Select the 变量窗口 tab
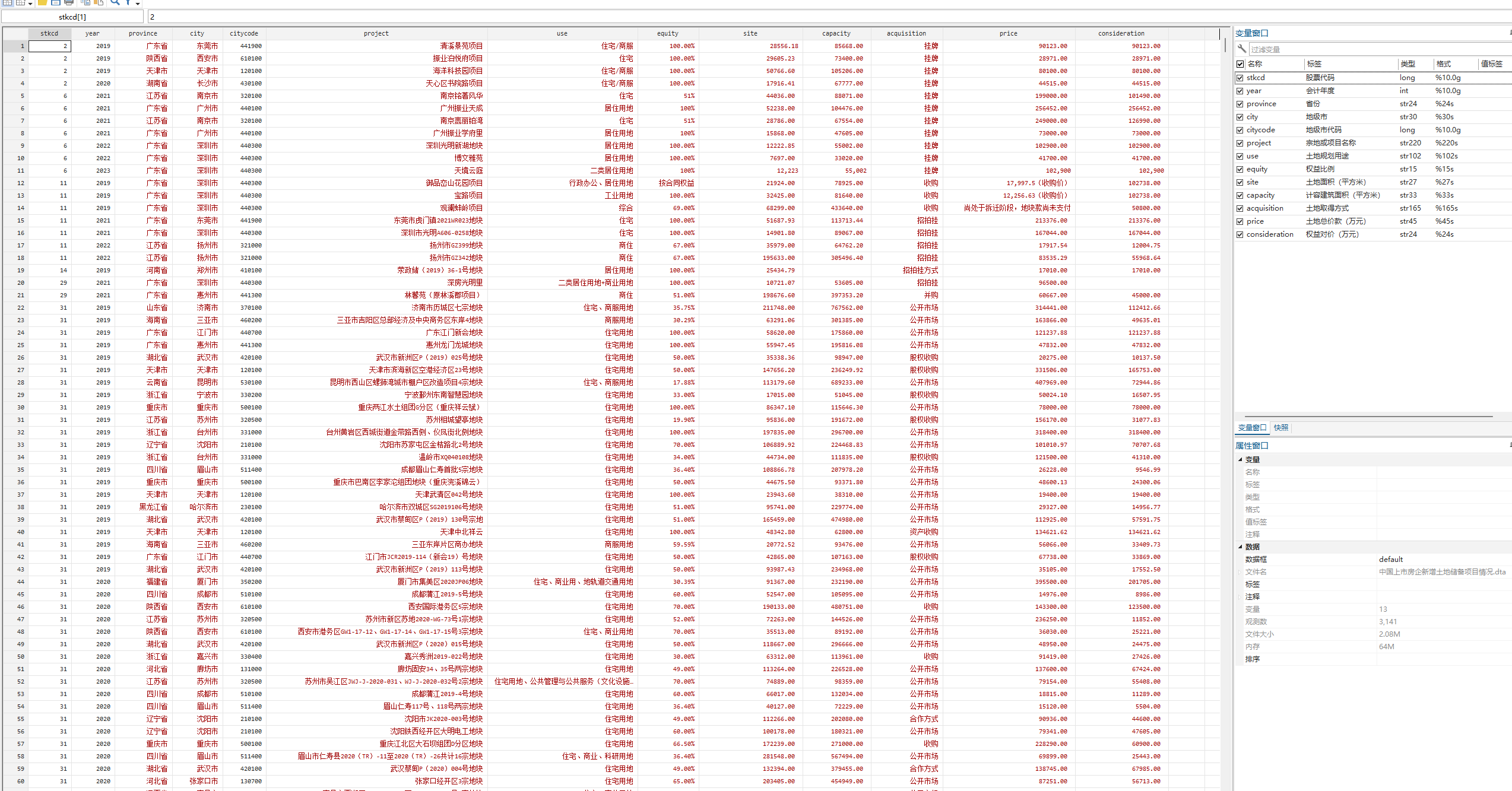 click(1251, 428)
